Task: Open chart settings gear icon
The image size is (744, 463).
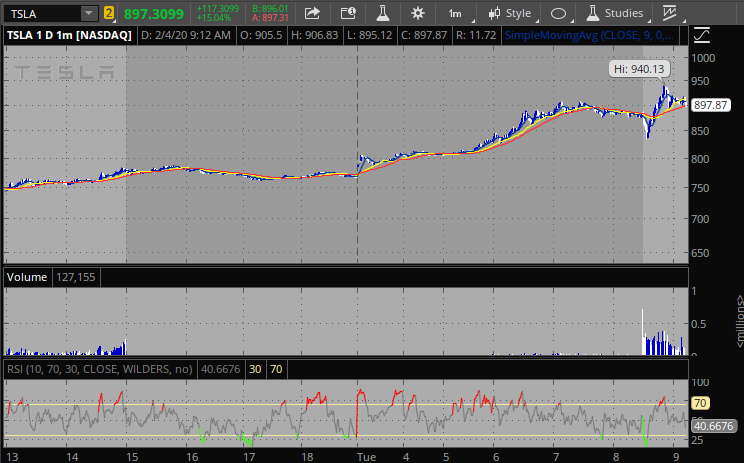Action: [418, 13]
